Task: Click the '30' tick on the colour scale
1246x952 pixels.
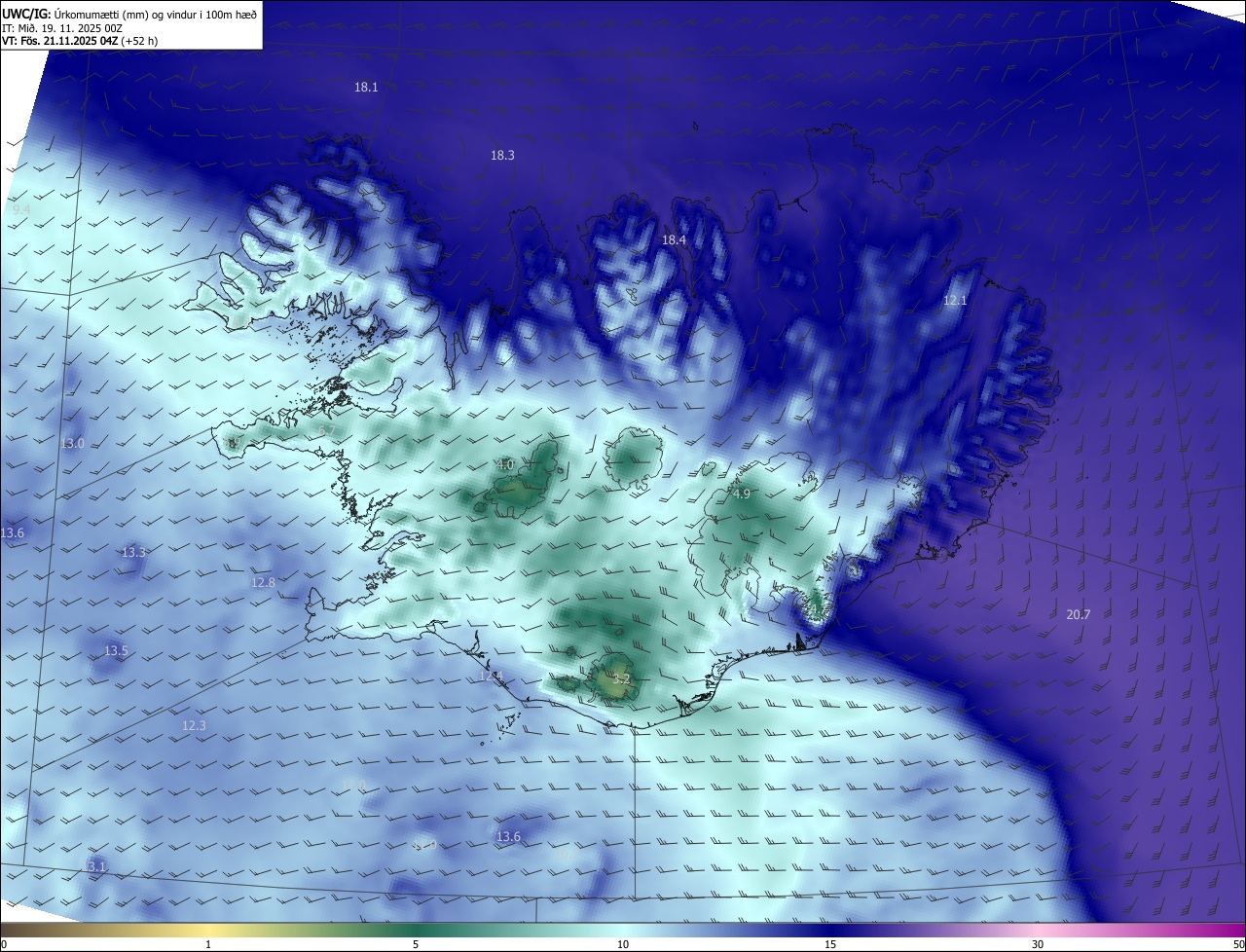Action: (1038, 944)
